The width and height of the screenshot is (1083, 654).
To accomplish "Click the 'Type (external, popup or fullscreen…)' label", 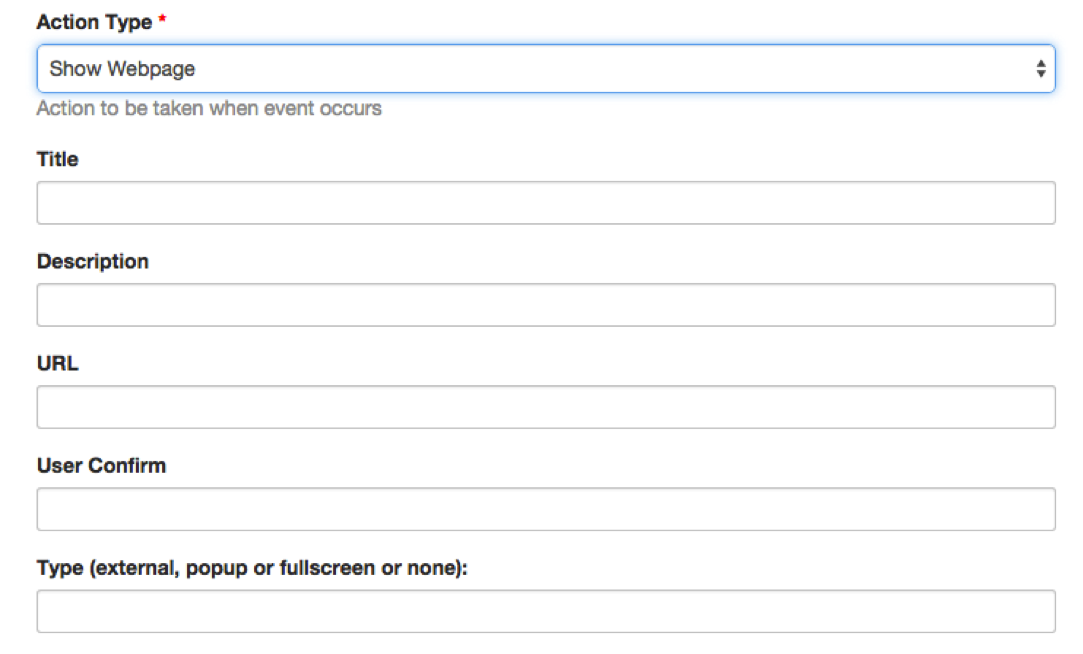I will click(x=252, y=567).
